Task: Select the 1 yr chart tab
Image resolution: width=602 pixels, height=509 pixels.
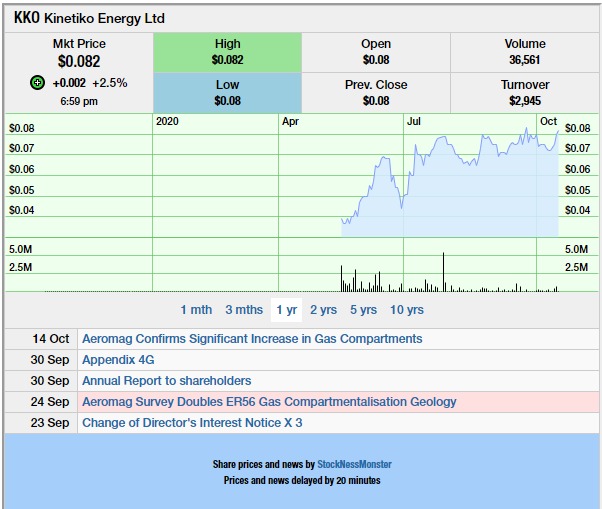Action: point(286,310)
